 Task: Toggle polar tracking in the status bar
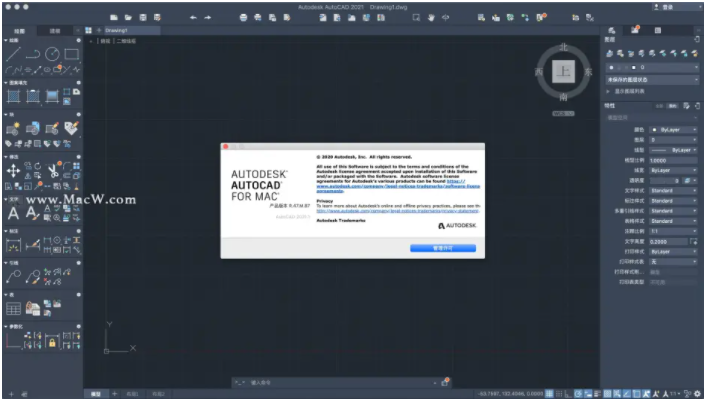578,394
